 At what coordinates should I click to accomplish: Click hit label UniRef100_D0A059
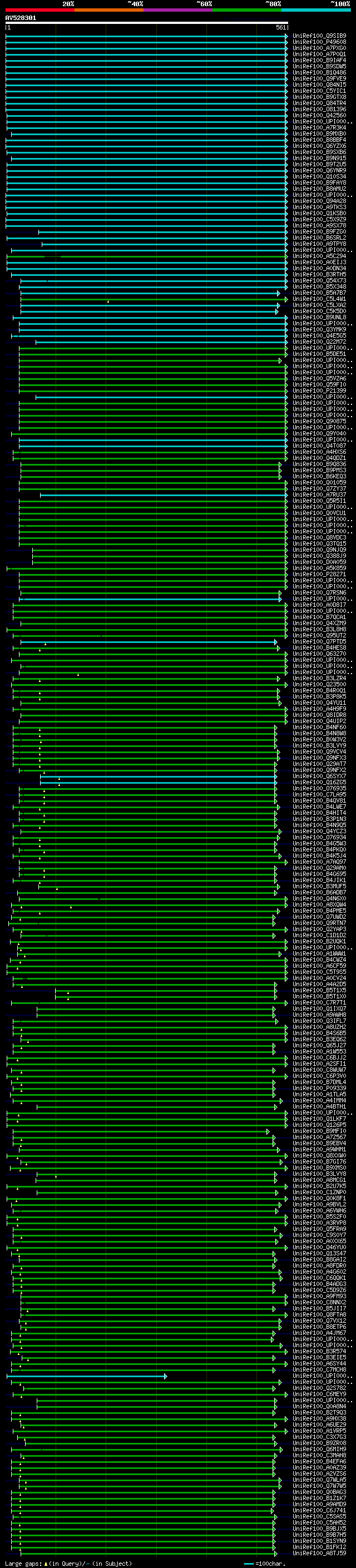click(319, 562)
